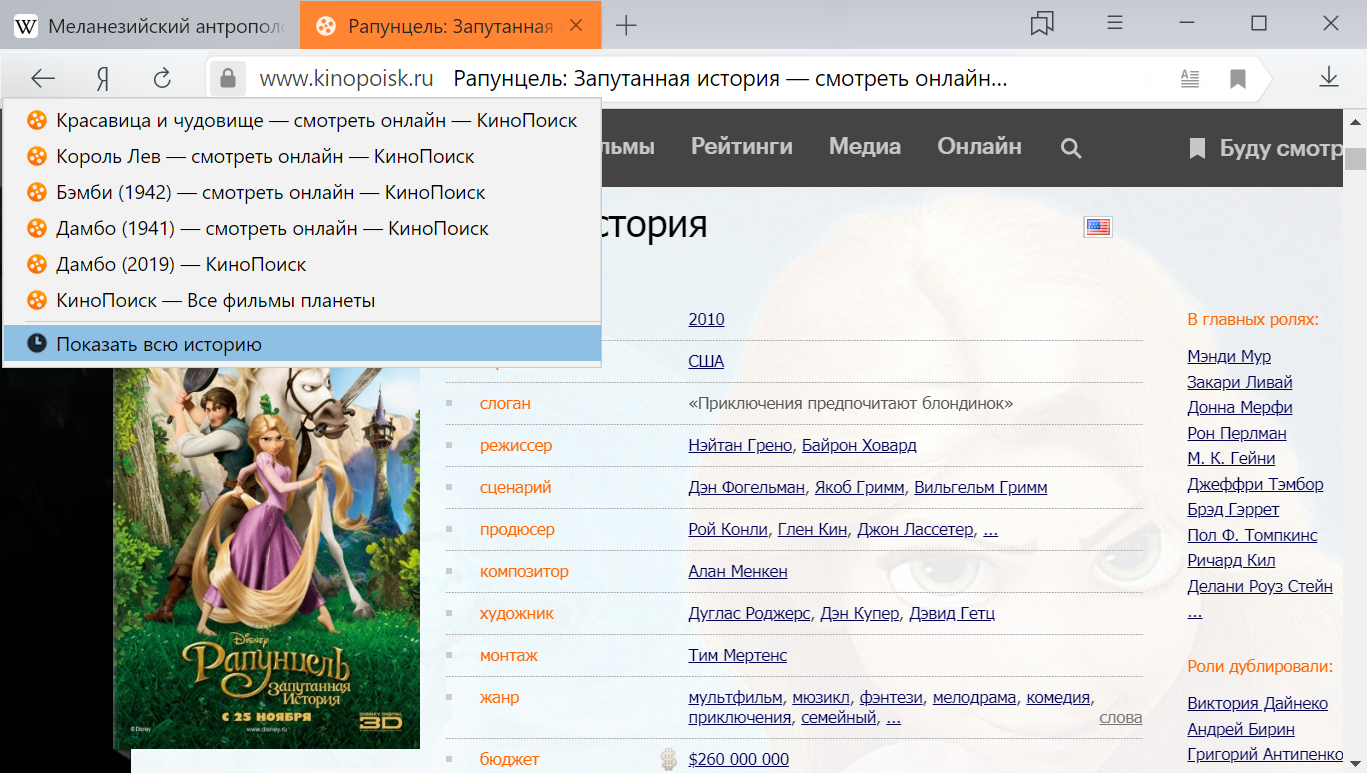Expand genre list with the ellipsis
Screen dimensions: 1367x773
click(x=893, y=718)
